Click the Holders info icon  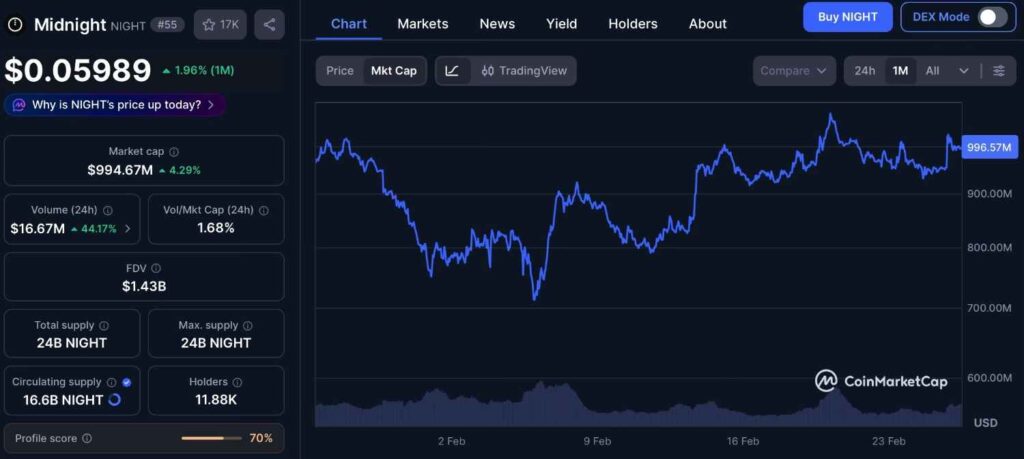234,382
